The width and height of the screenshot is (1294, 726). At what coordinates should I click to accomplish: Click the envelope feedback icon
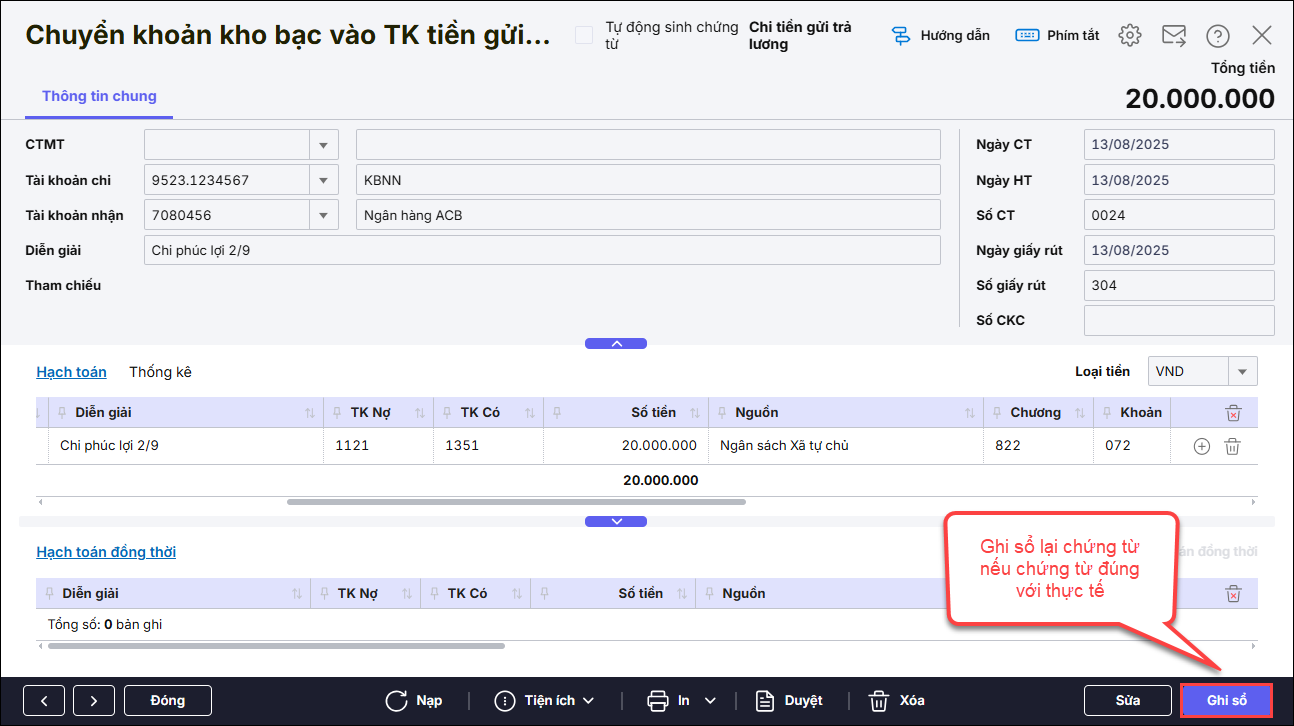click(x=1174, y=36)
